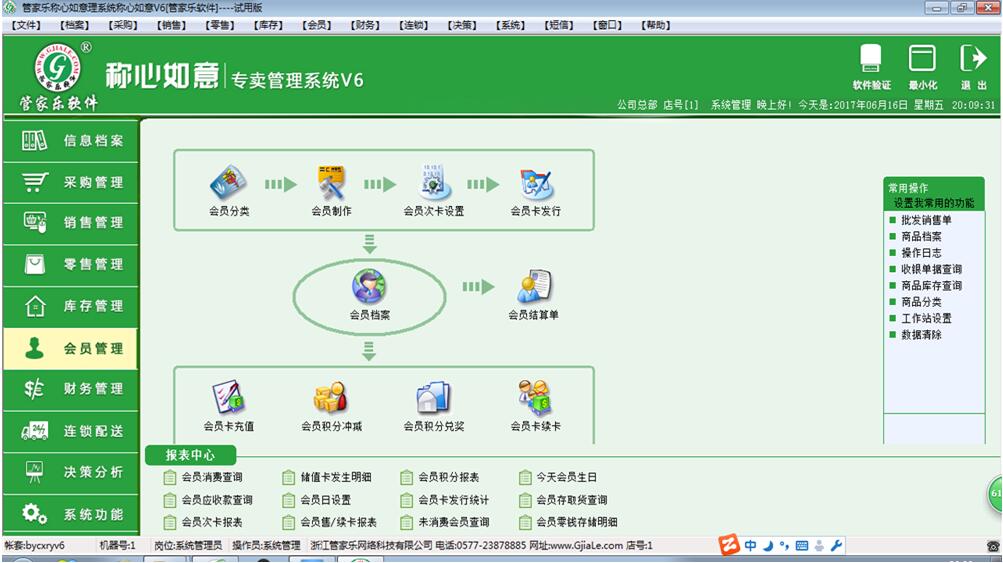Click the 管家乐软件 logo
This screenshot has width=1003, height=563.
pyautogui.click(x=58, y=75)
